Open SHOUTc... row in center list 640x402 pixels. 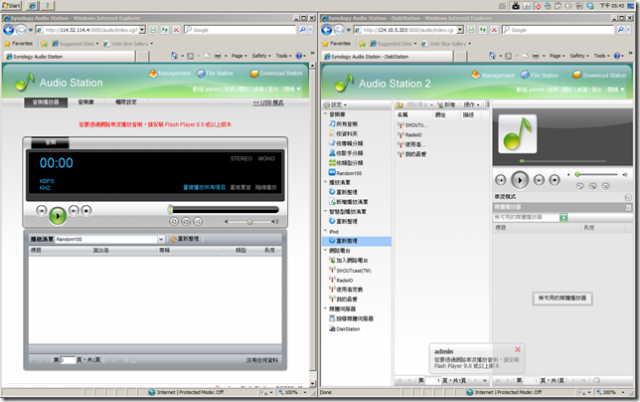pos(413,125)
